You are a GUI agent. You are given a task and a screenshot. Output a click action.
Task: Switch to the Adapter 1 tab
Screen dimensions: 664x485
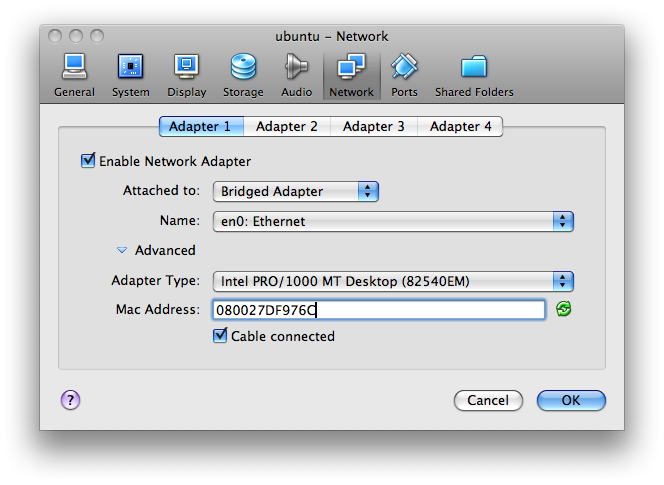tap(201, 127)
